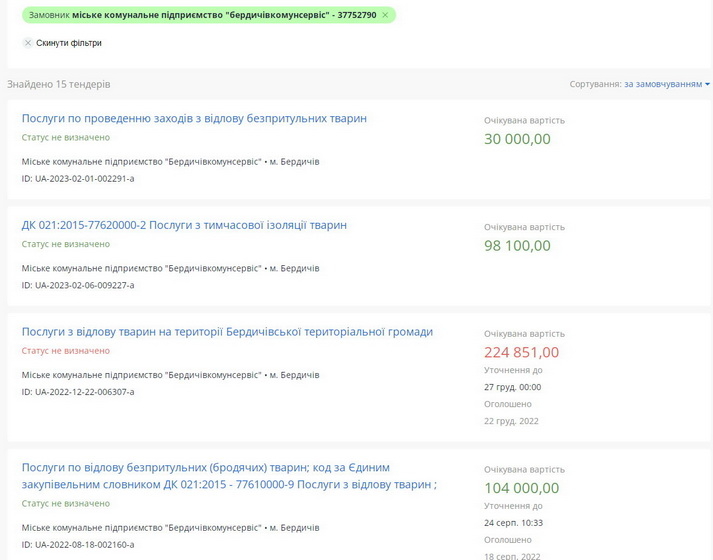Screen dimensions: 713x560
Task: Remove the Бердичівкомунсервіс customer filter chip
Action: tap(385, 15)
